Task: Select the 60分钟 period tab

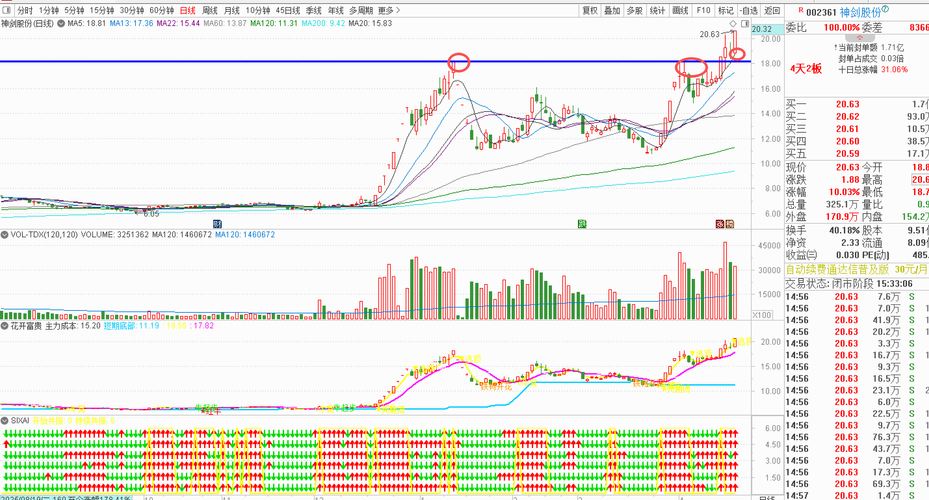Action: (x=161, y=11)
